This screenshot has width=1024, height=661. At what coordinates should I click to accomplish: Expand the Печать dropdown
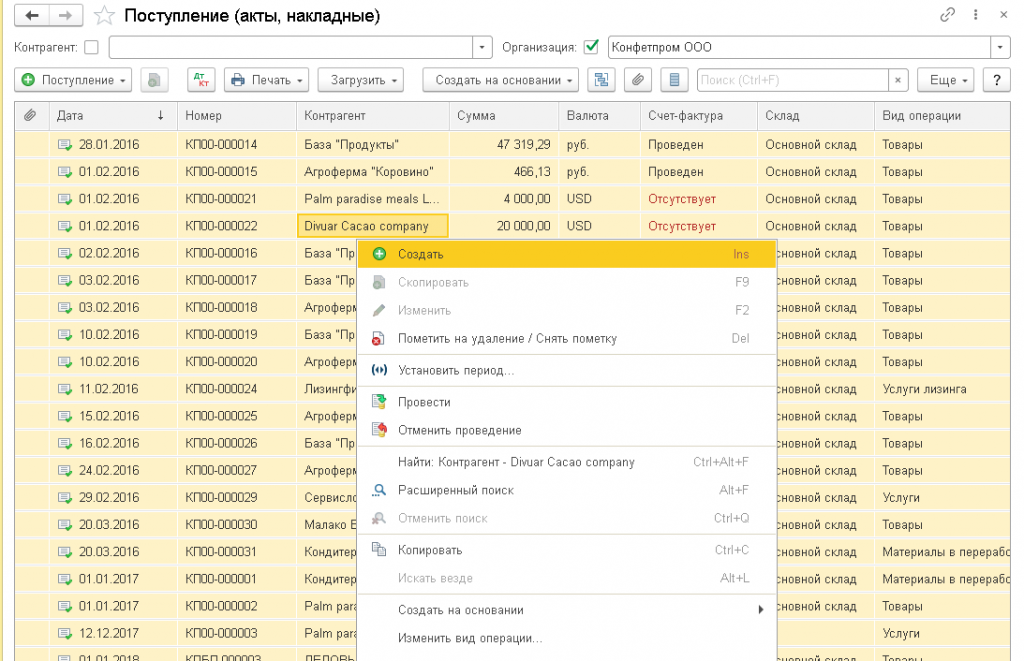[x=266, y=80]
